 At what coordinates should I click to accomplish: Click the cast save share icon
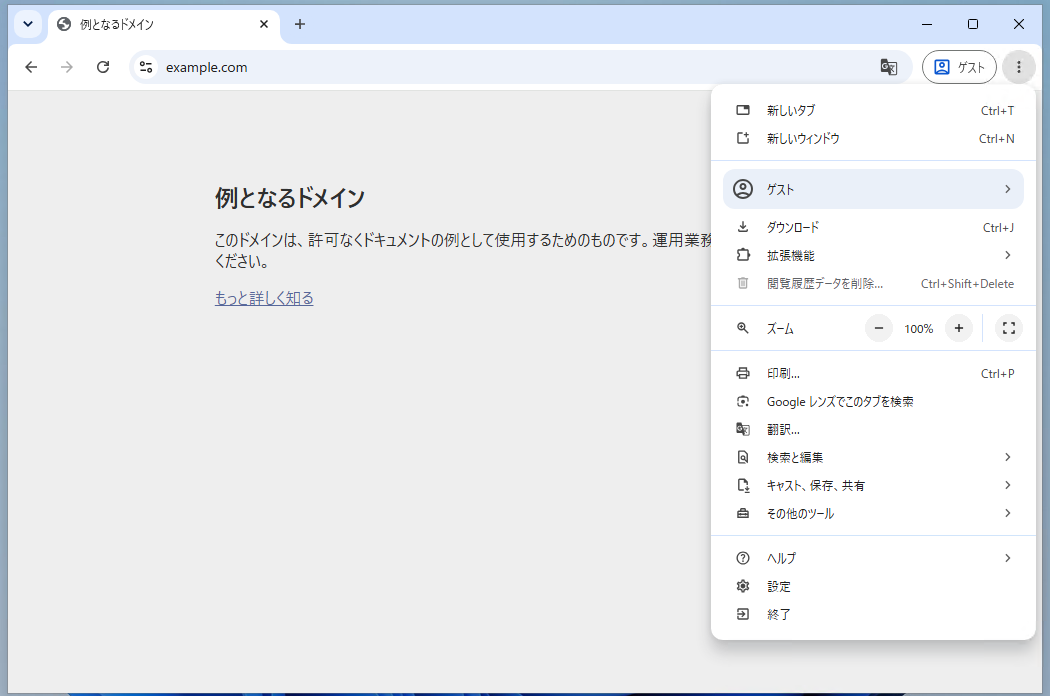coord(743,485)
